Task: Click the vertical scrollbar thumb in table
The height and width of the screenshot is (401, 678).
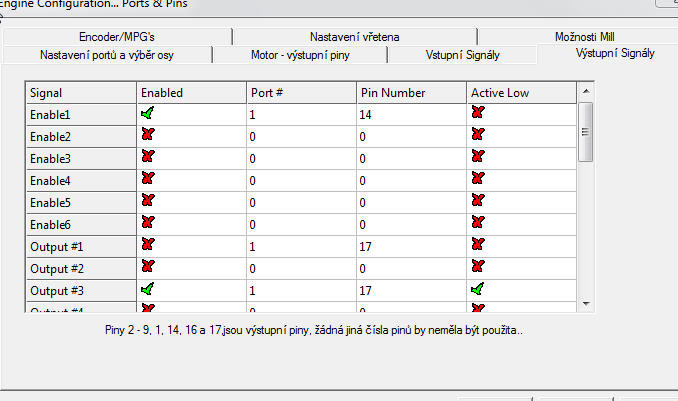Action: tap(585, 130)
